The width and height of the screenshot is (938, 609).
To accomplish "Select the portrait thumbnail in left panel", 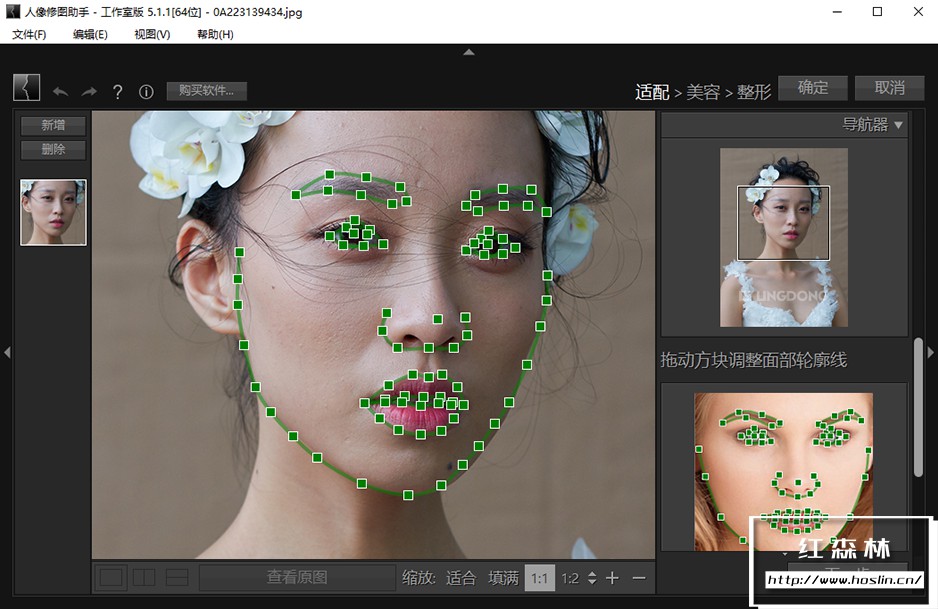I will (53, 212).
